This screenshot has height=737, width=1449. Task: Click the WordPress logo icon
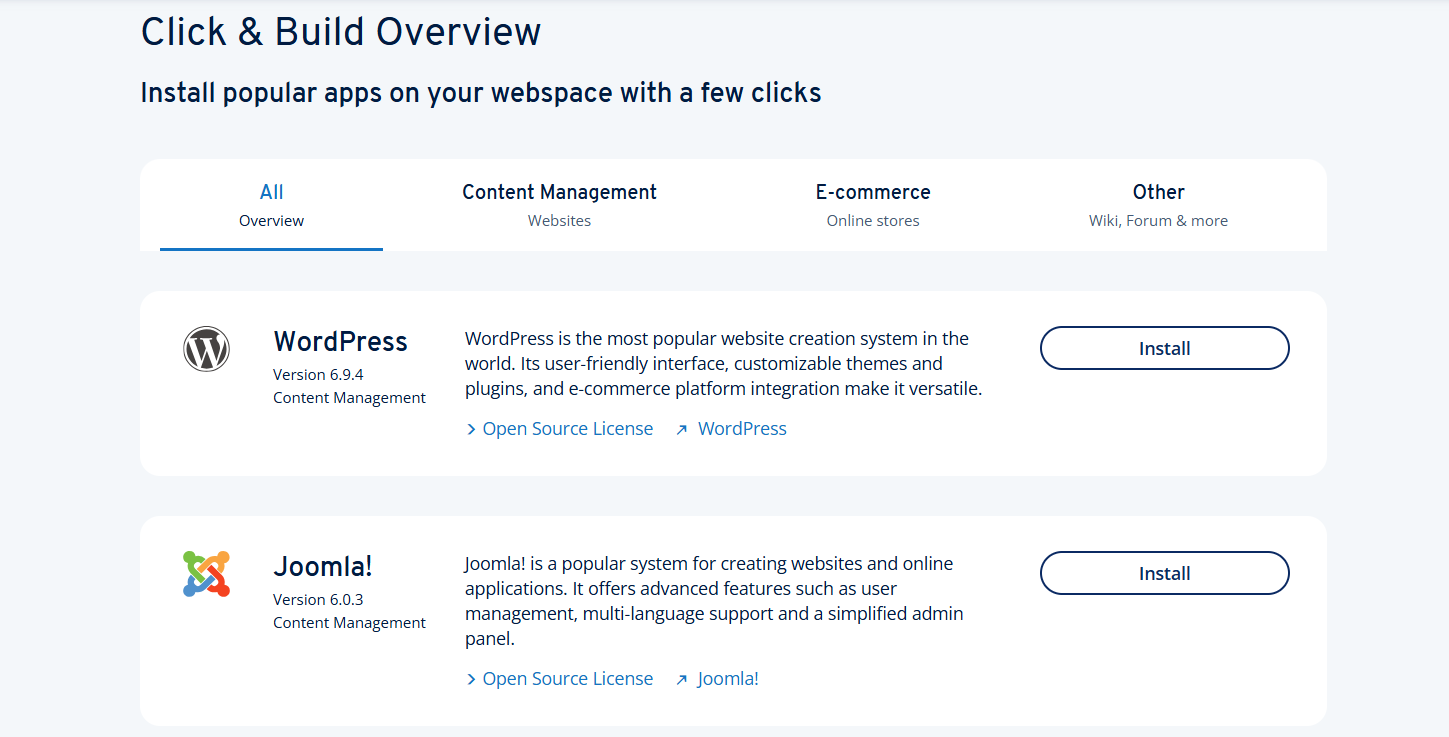pyautogui.click(x=207, y=349)
